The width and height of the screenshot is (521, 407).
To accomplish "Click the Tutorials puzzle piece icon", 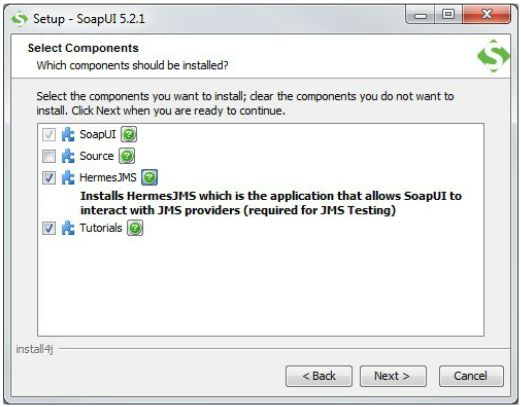I will [x=68, y=228].
